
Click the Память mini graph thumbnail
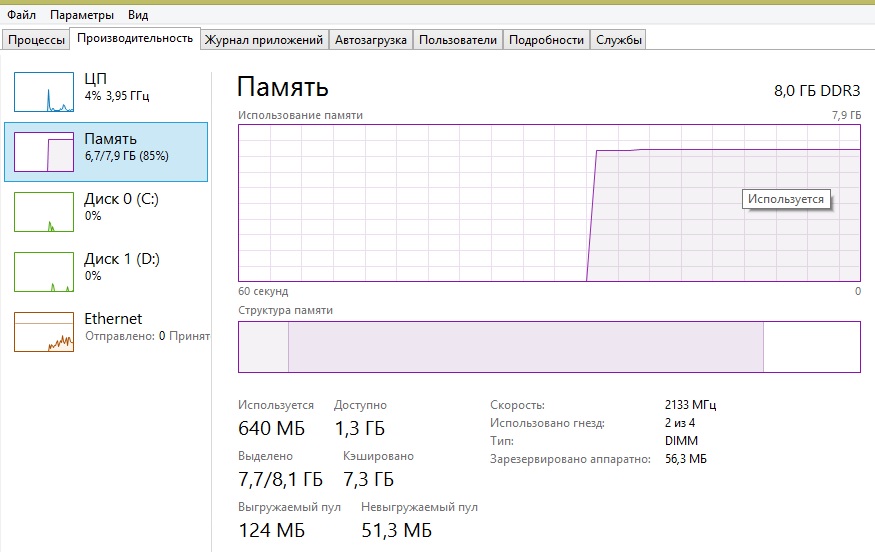(44, 152)
